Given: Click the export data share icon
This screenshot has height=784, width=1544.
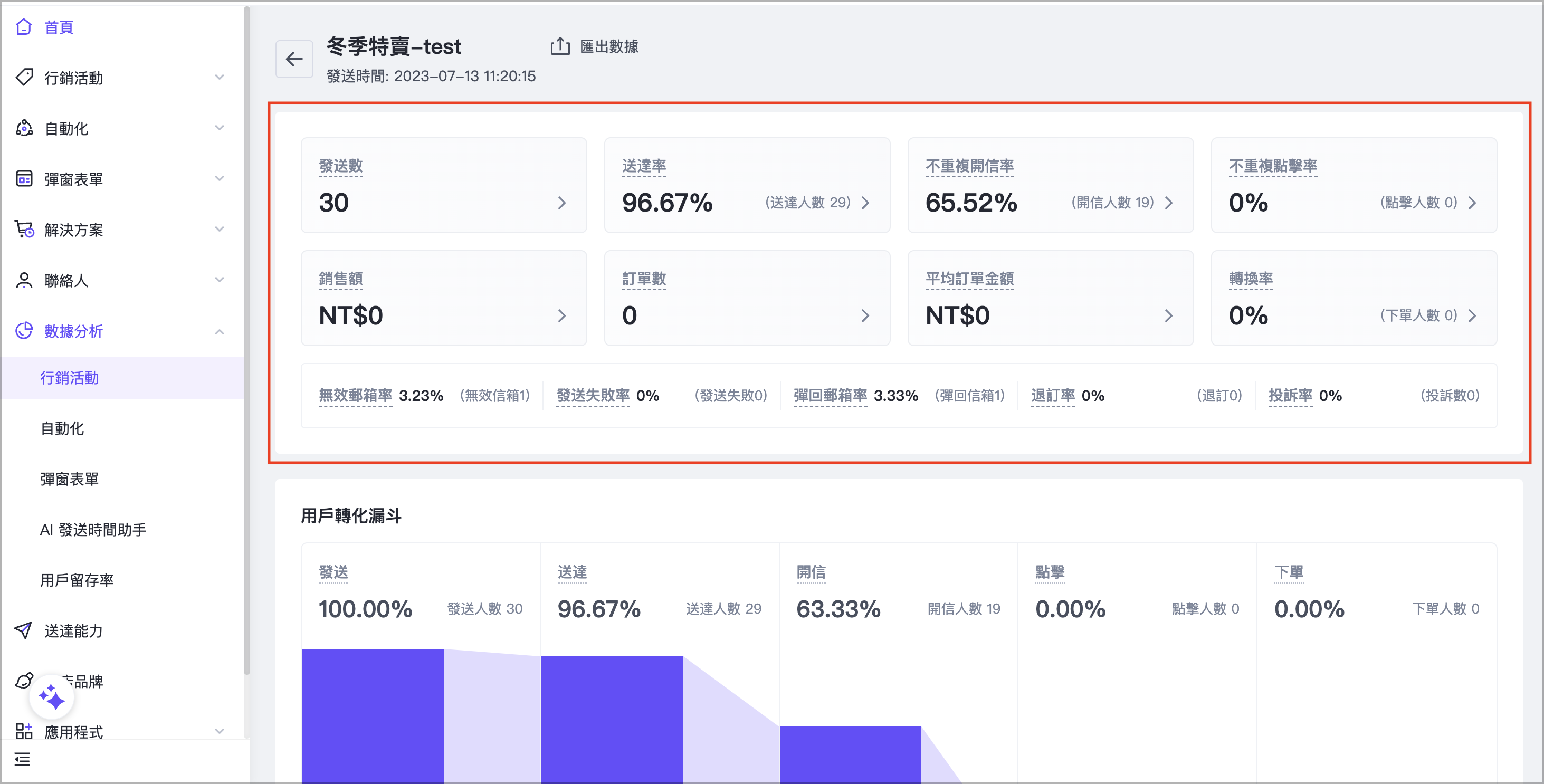Looking at the screenshot, I should click(560, 46).
